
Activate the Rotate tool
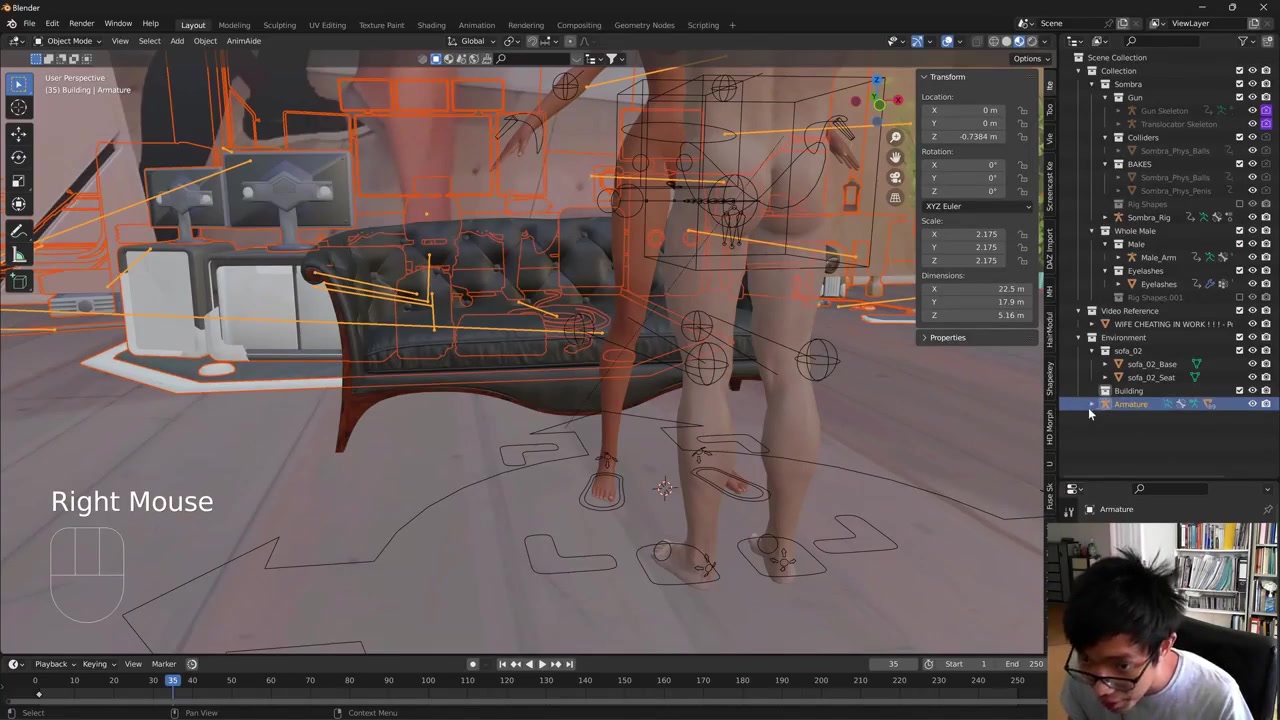pyautogui.click(x=18, y=157)
